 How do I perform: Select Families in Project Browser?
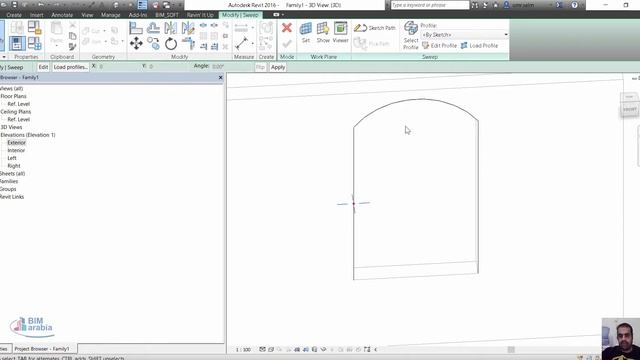[x=9, y=181]
